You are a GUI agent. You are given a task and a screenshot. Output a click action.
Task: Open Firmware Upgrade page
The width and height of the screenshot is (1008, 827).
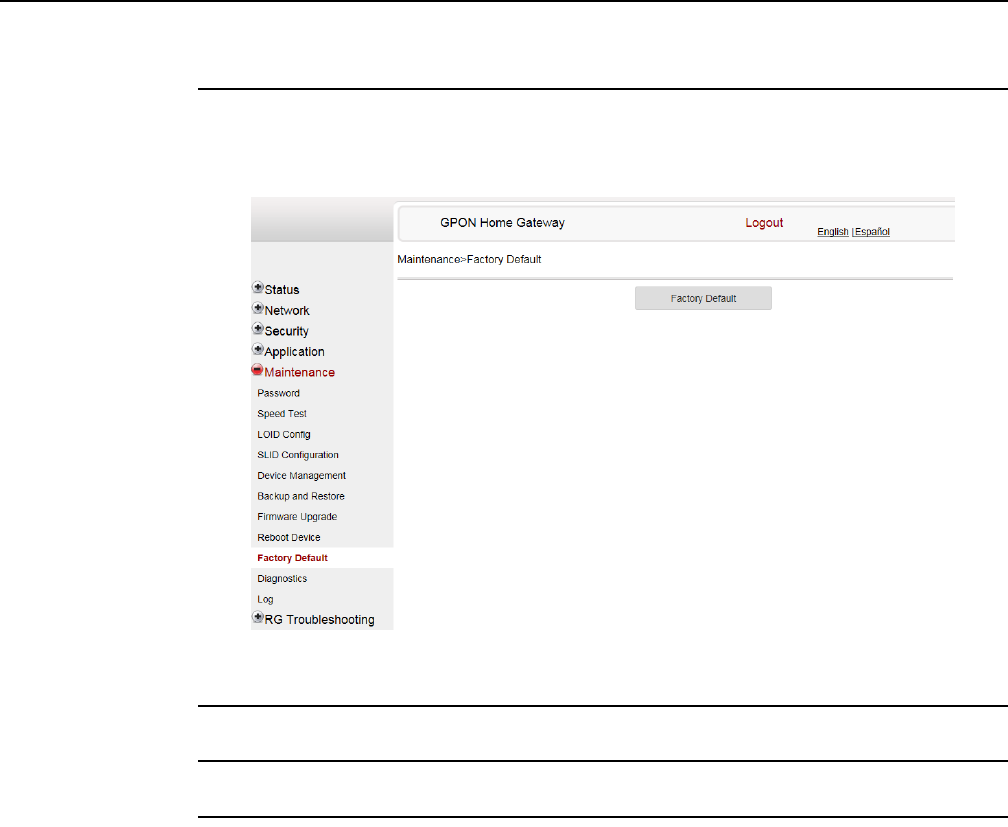coord(297,517)
